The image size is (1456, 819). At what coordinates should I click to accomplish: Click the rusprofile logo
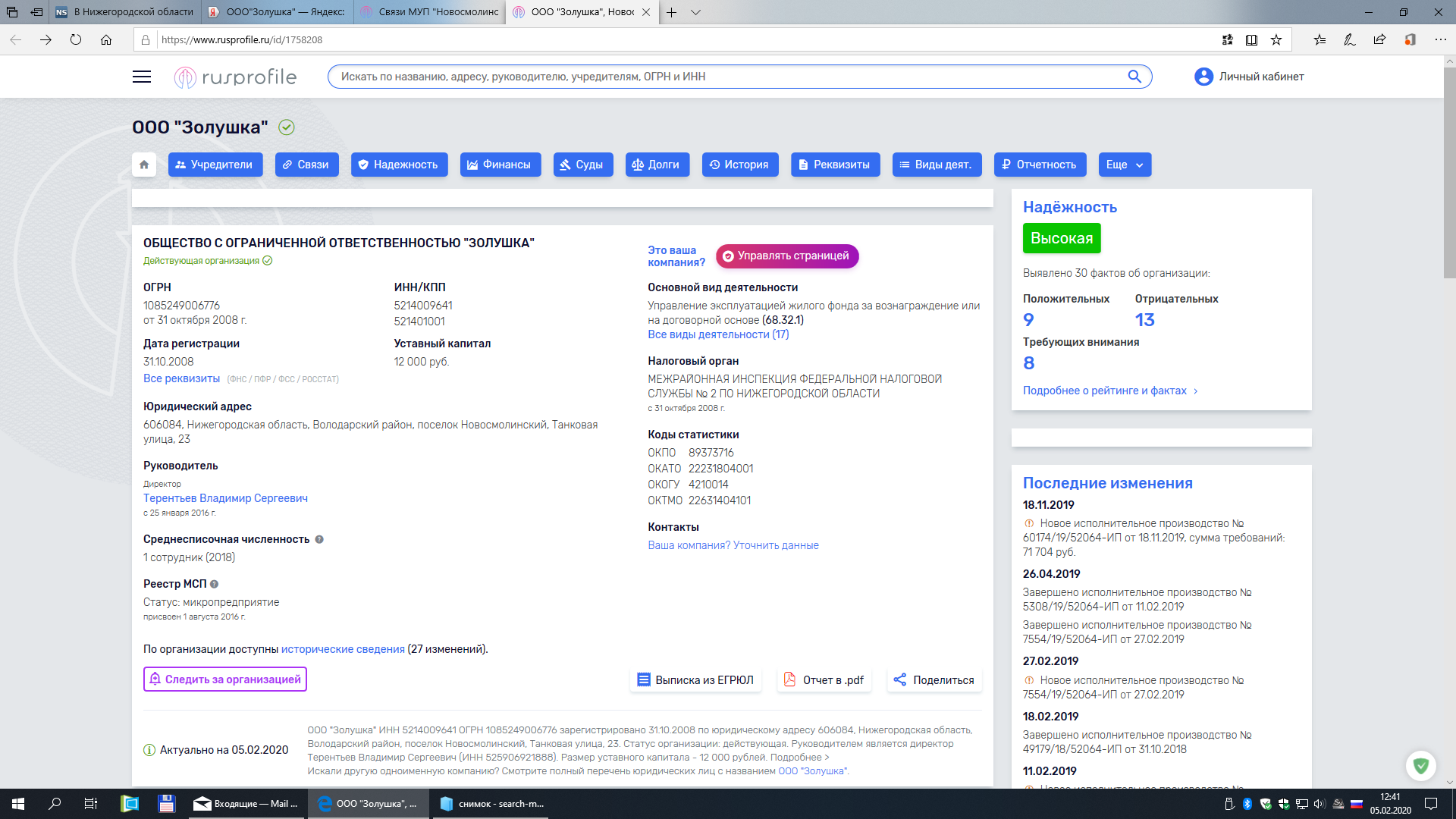click(x=235, y=77)
